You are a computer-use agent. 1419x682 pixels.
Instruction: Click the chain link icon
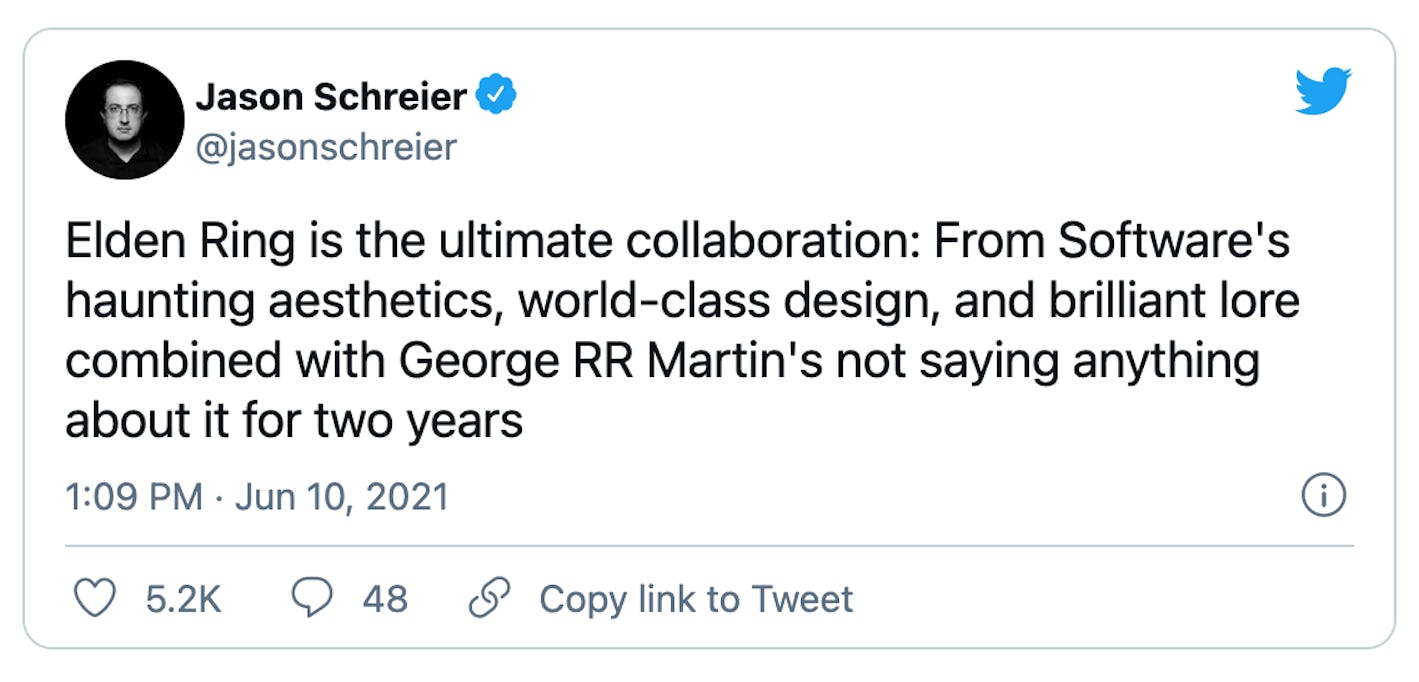490,599
